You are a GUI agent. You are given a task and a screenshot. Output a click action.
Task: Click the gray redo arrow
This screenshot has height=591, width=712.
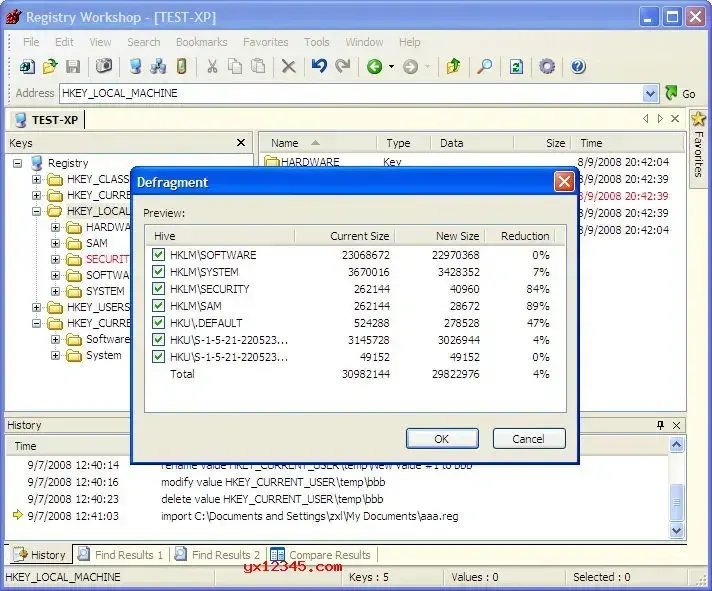343,66
